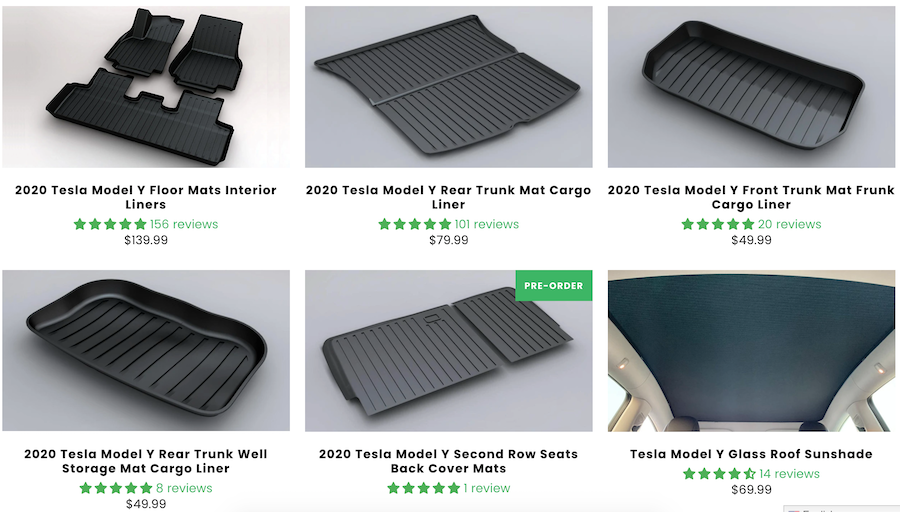Viewport: 900px width, 512px height.
Task: Open the Rear Trunk Well Storage Mat image
Action: 146,351
